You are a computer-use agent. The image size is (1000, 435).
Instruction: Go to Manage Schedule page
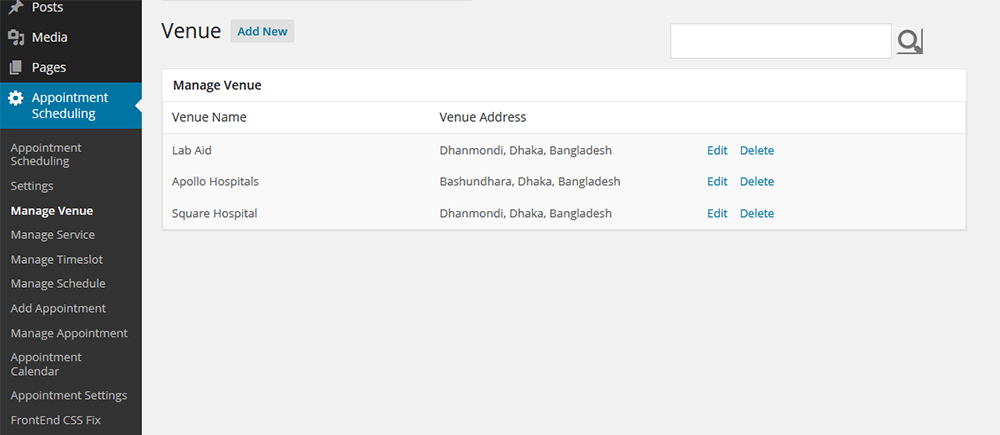[57, 284]
